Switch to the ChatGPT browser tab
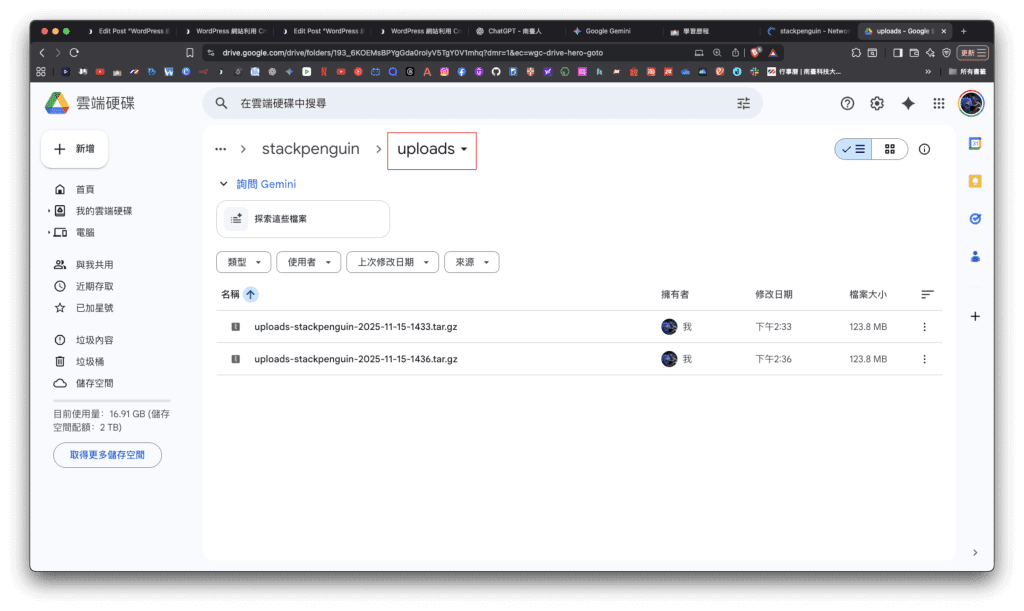The image size is (1024, 611). pyautogui.click(x=514, y=31)
